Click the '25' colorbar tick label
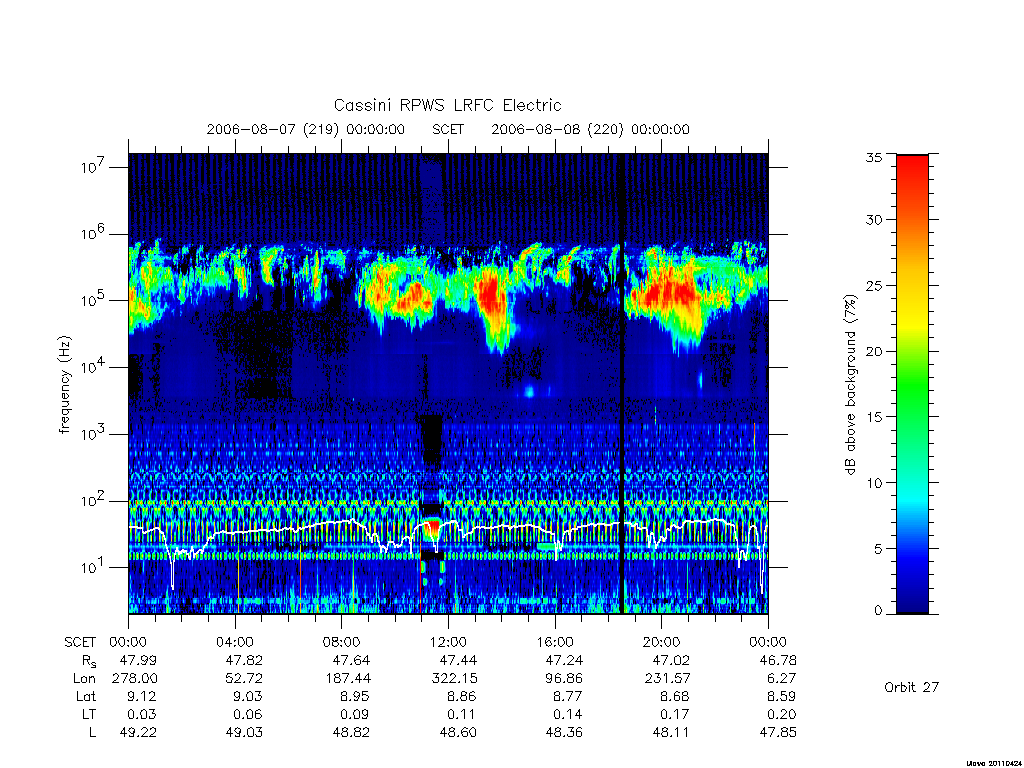This screenshot has width=1024, height=768. tap(874, 285)
